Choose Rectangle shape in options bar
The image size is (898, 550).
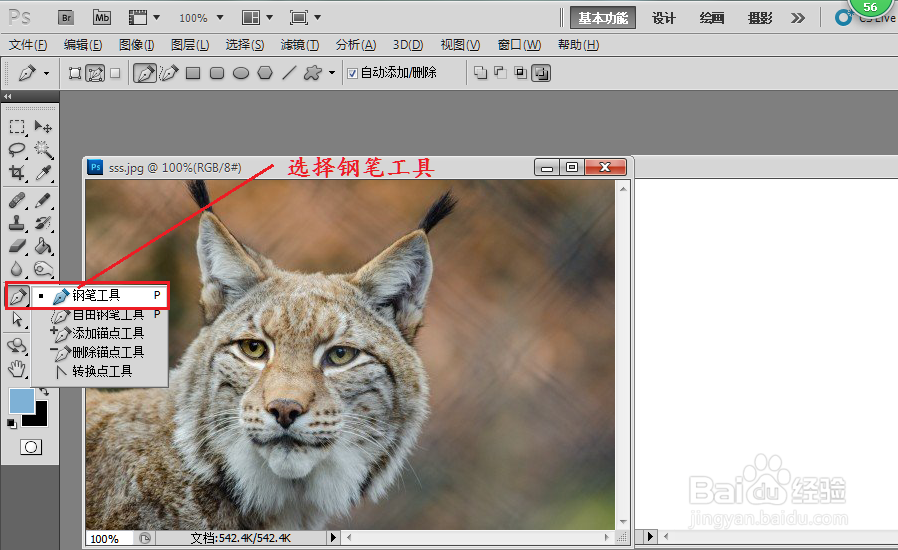coord(193,73)
